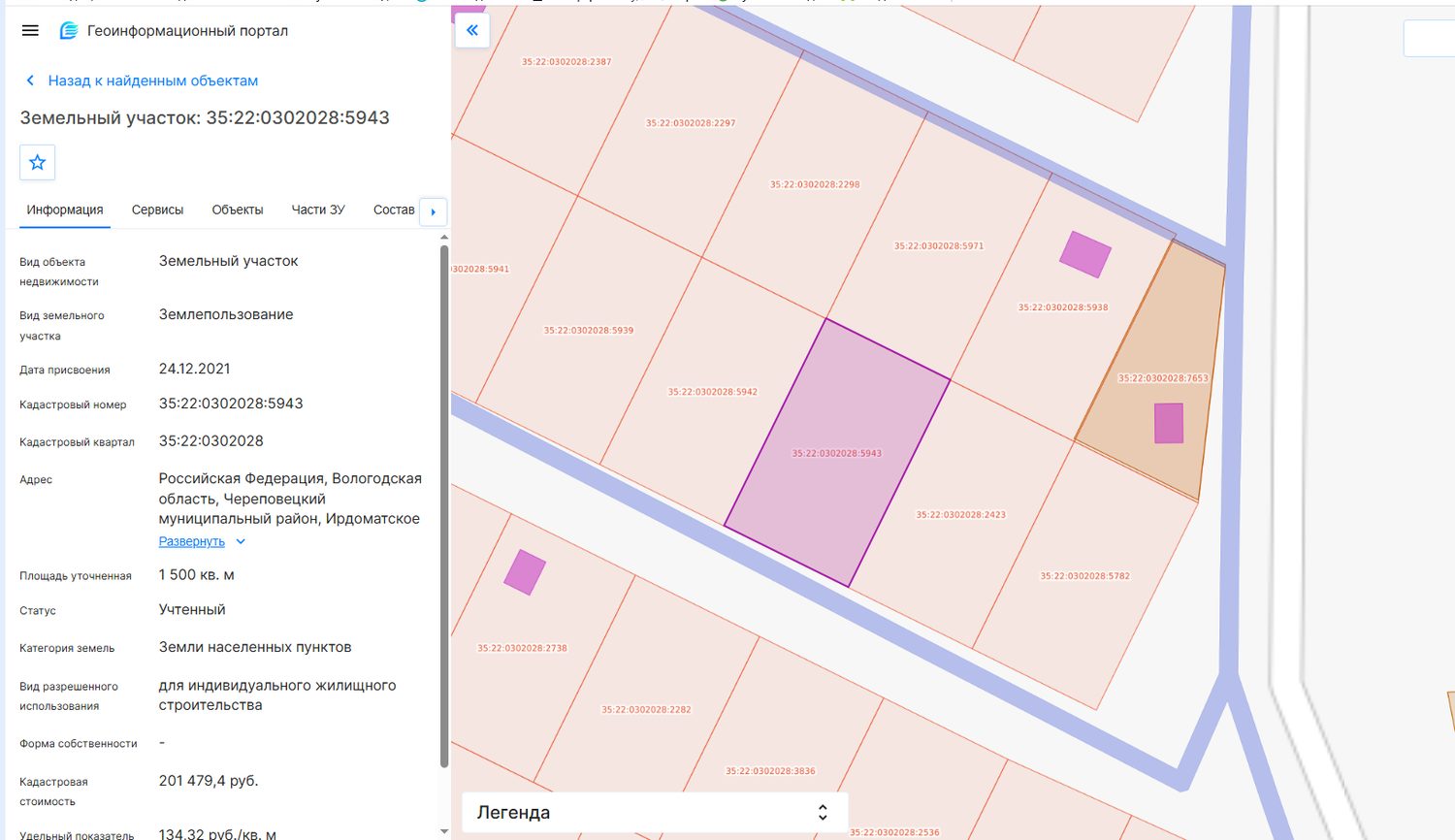Expand full address via Развернуть link
1455x840 pixels.
click(192, 541)
